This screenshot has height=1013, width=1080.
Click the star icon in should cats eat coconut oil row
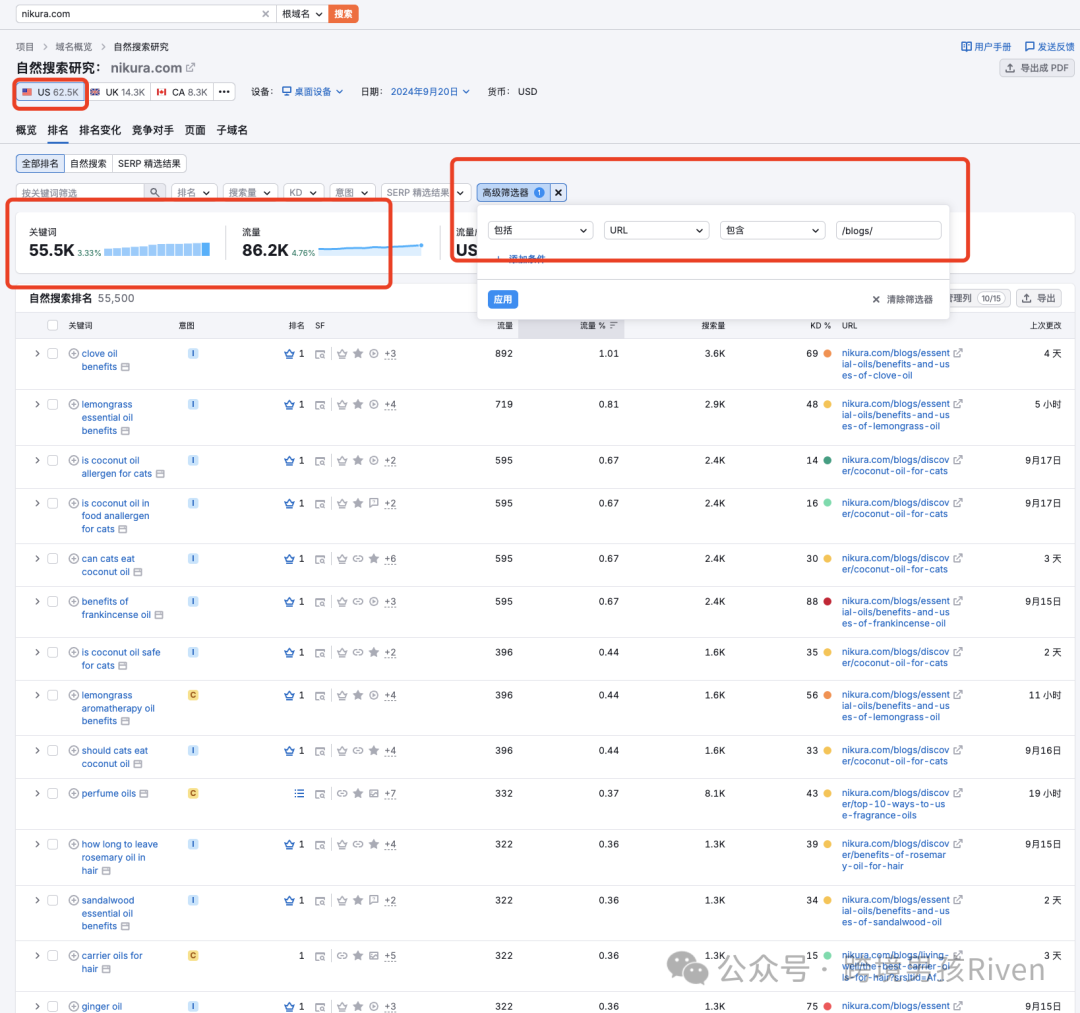pyautogui.click(x=374, y=751)
